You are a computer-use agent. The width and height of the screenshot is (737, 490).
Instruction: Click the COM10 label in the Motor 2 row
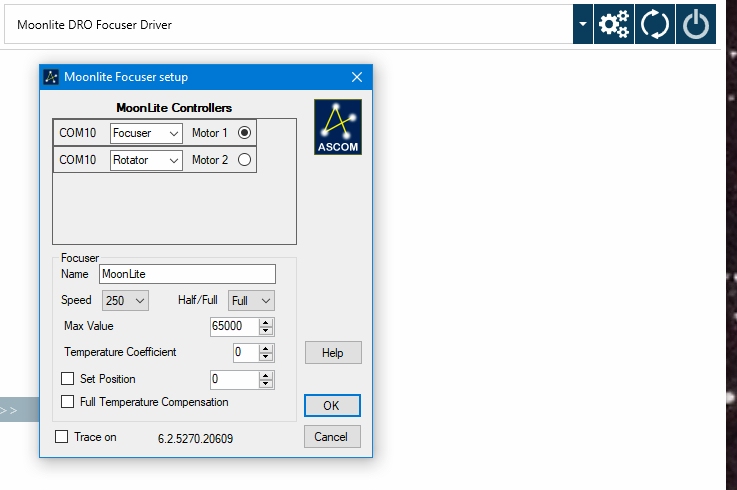click(78, 160)
